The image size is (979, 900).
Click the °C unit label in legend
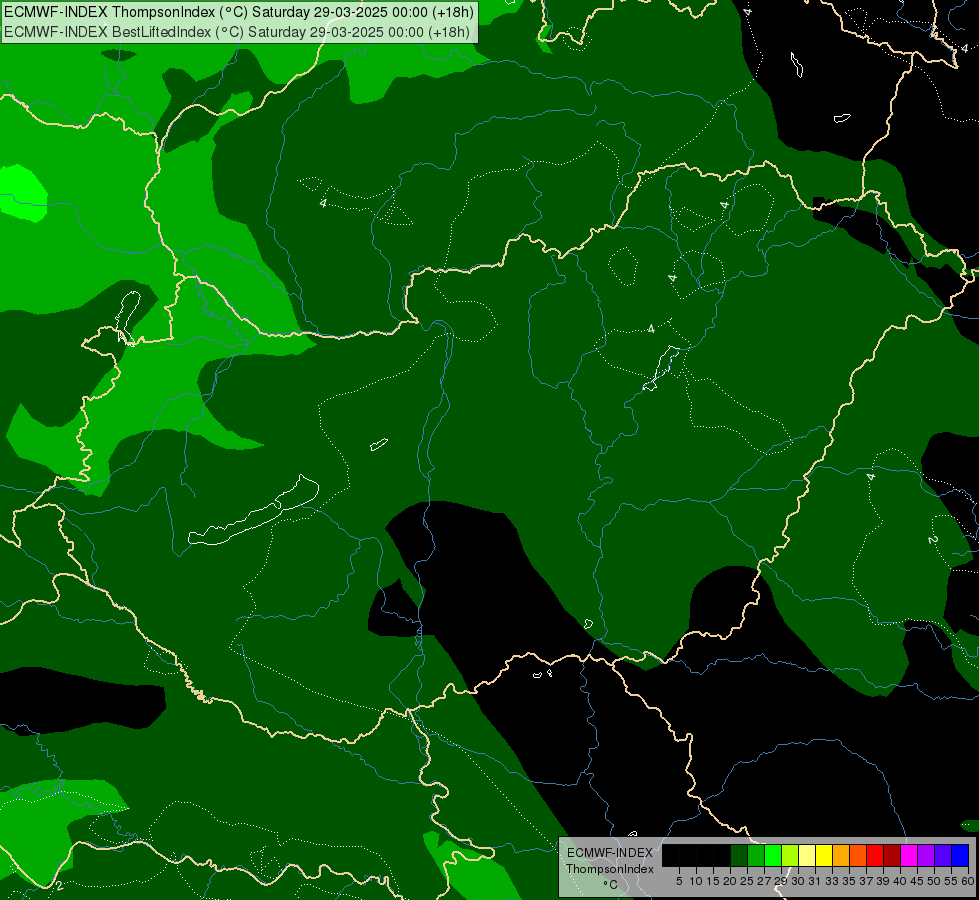pyautogui.click(x=611, y=885)
